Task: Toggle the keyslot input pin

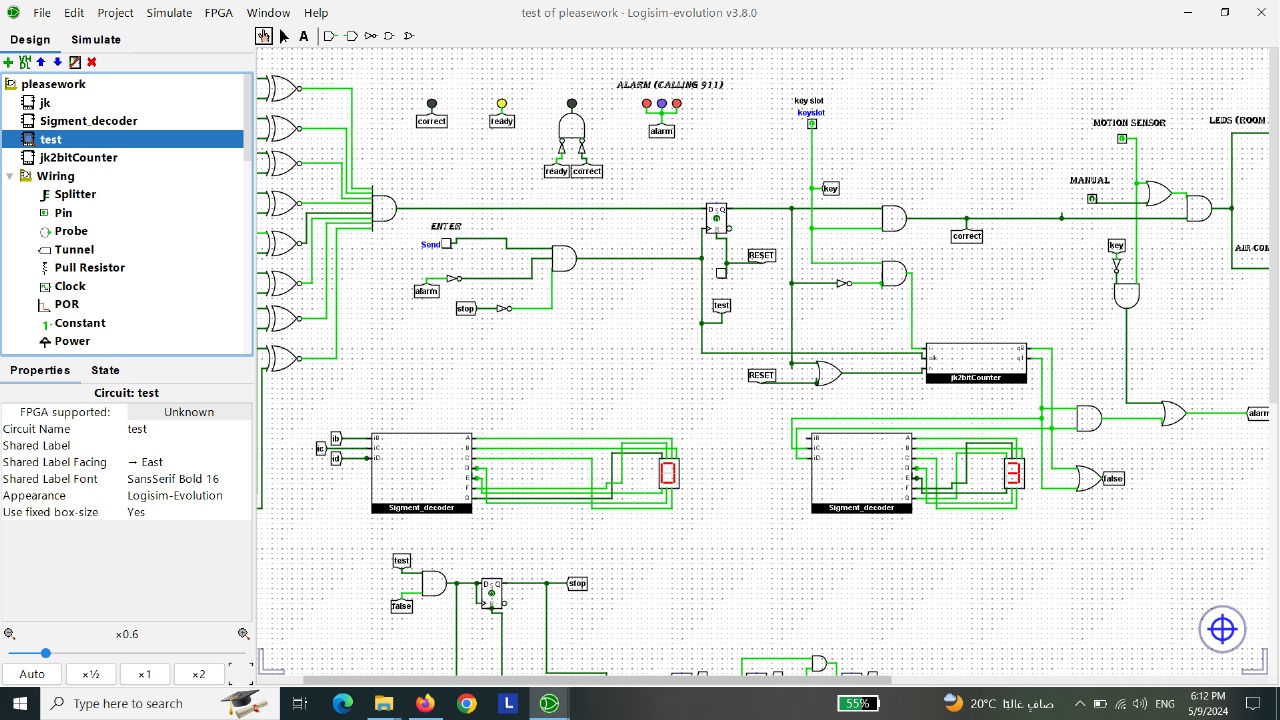Action: click(812, 124)
